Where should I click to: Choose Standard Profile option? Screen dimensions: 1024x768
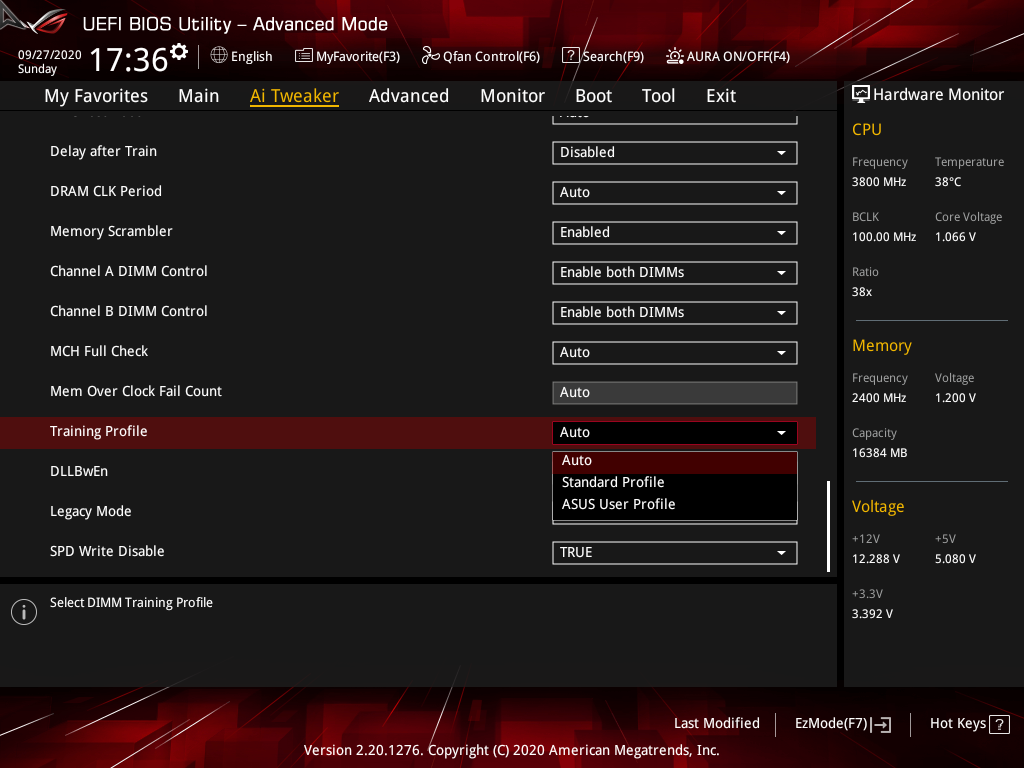[x=675, y=483]
